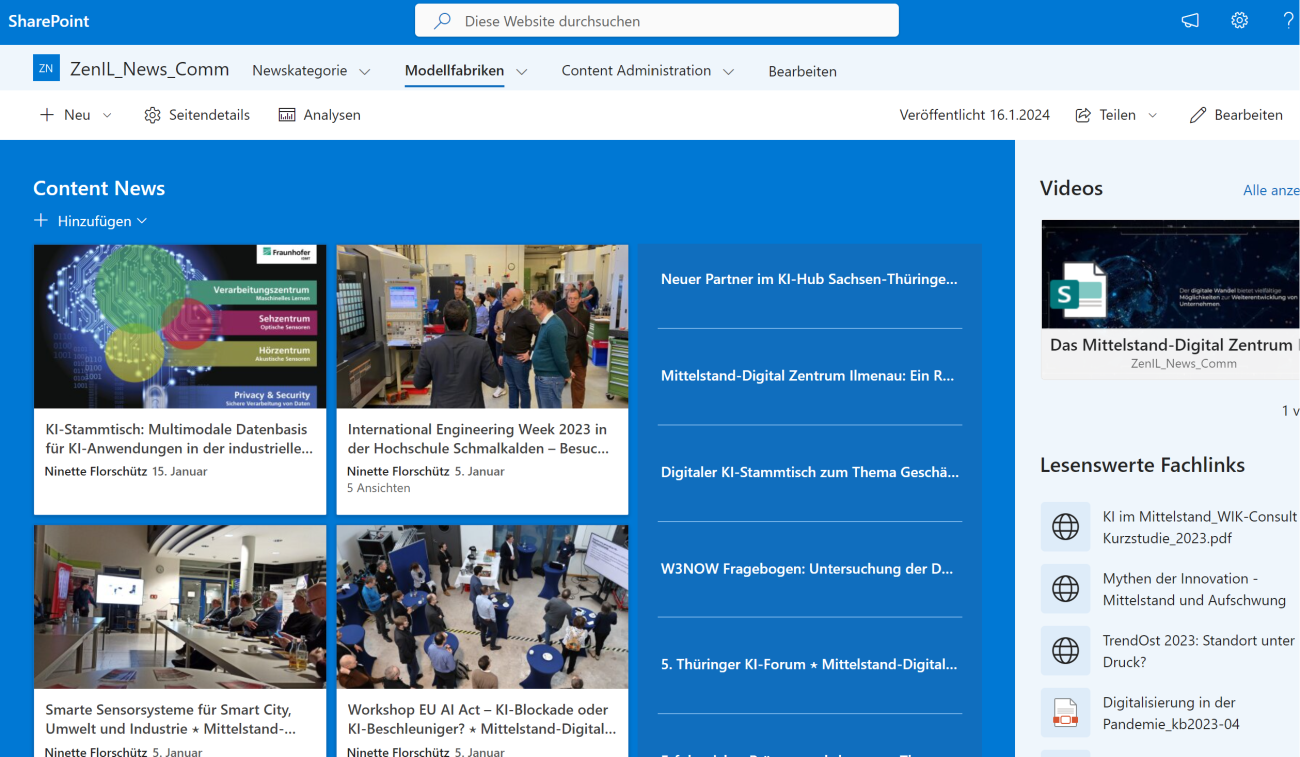Click the Hinzufügen button

(90, 221)
